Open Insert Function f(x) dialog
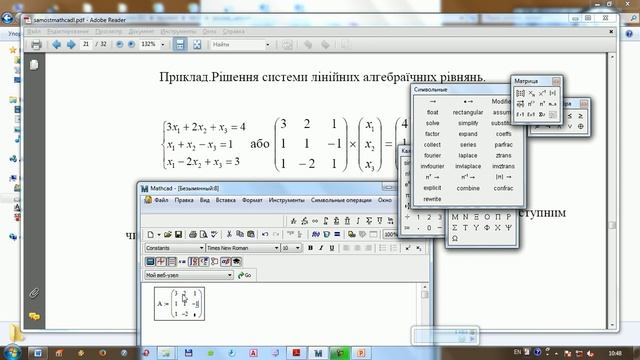The width and height of the screenshot is (640, 360). pyautogui.click(x=316, y=234)
